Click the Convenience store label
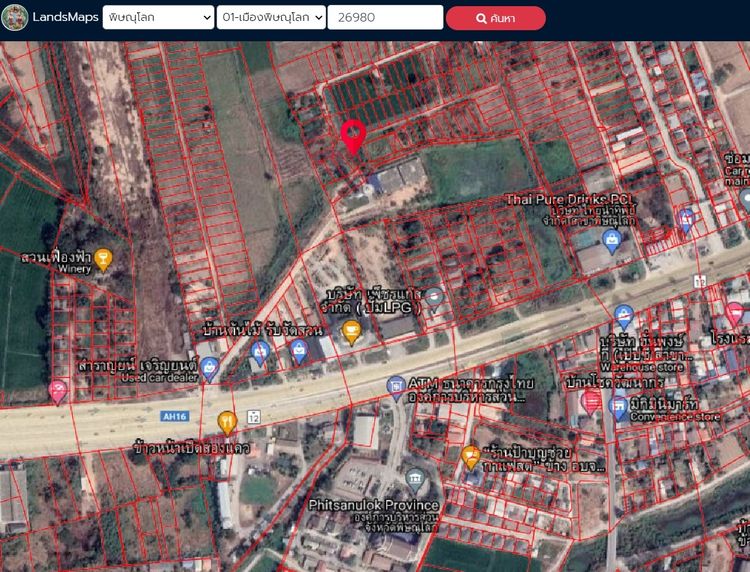This screenshot has height=572, width=750. 675,417
